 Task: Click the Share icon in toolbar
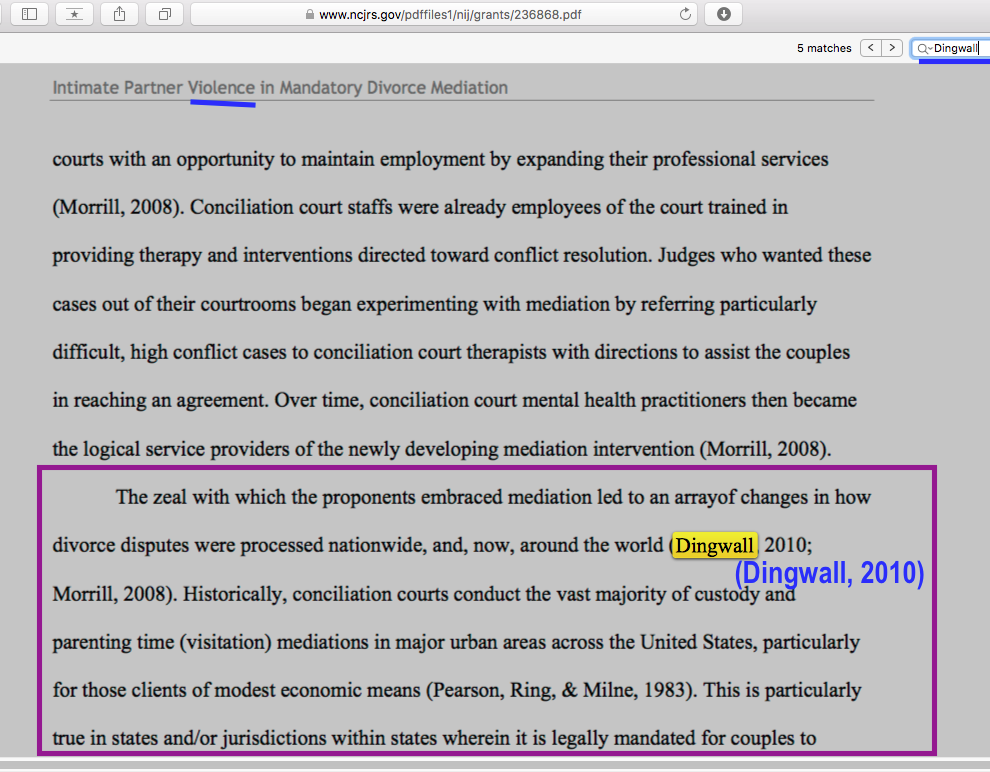tap(120, 14)
